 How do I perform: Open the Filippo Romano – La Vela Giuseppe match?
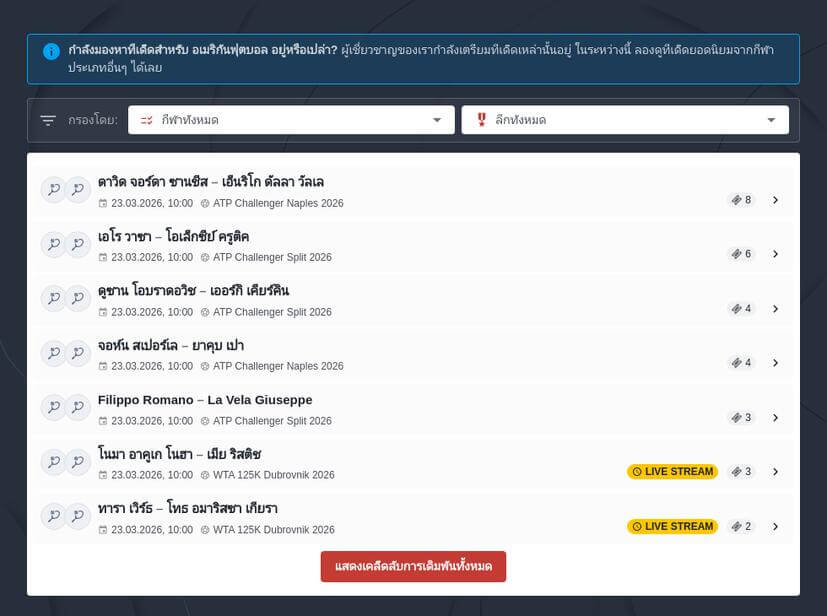205,400
